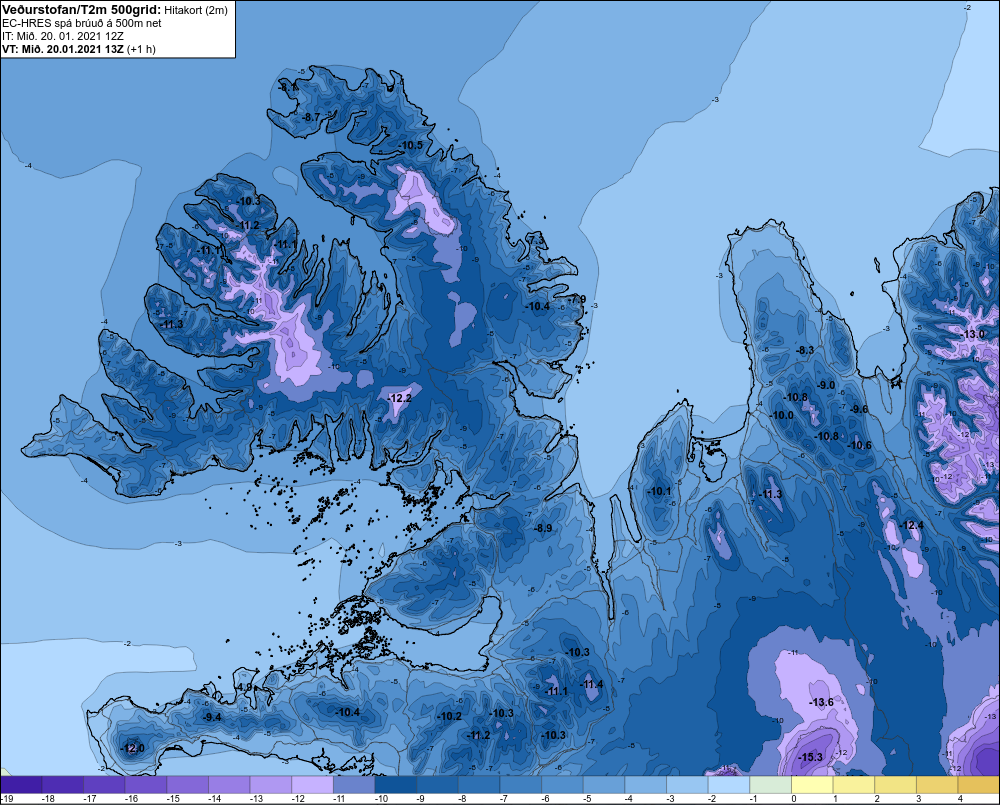This screenshot has height=805, width=1000.
Task: Click legend swatch between -3 and -2
Action: point(687,785)
